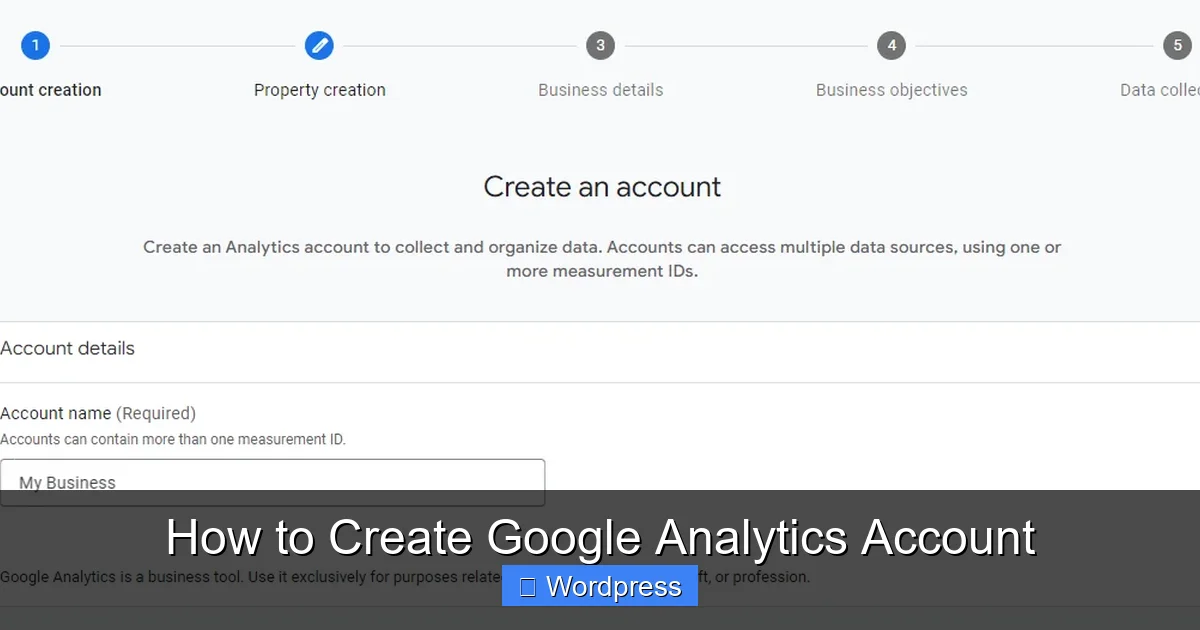This screenshot has height=630, width=1200.
Task: Click the step 4 Business objectives circle
Action: pyautogui.click(x=891, y=45)
